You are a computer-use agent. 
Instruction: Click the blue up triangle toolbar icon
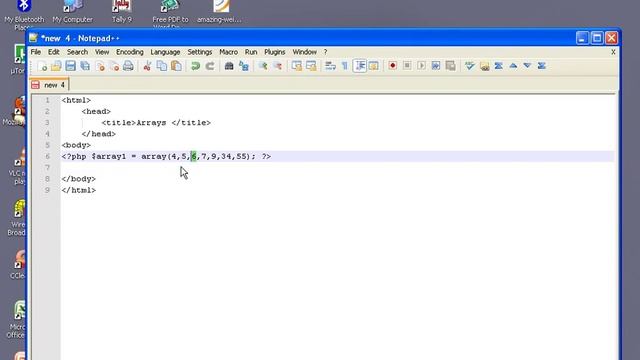coord(513,66)
